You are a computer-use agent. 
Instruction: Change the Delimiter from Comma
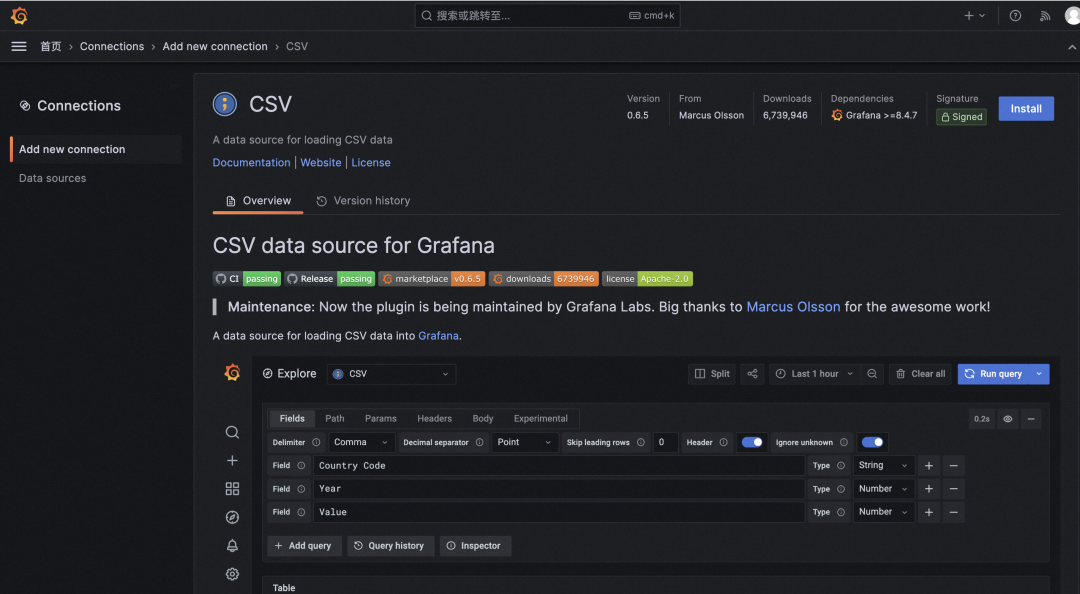359,441
